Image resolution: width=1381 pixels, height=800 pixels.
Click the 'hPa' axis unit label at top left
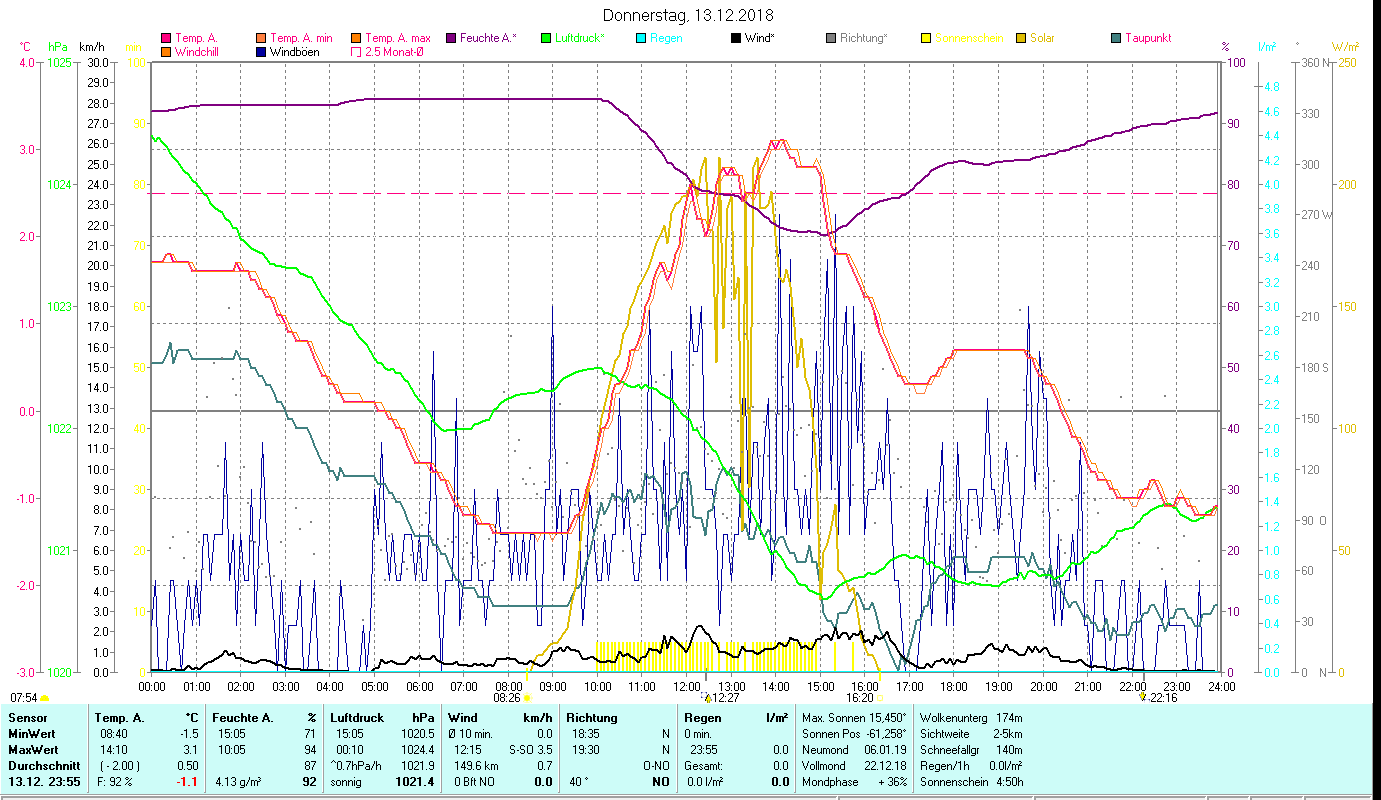click(58, 47)
